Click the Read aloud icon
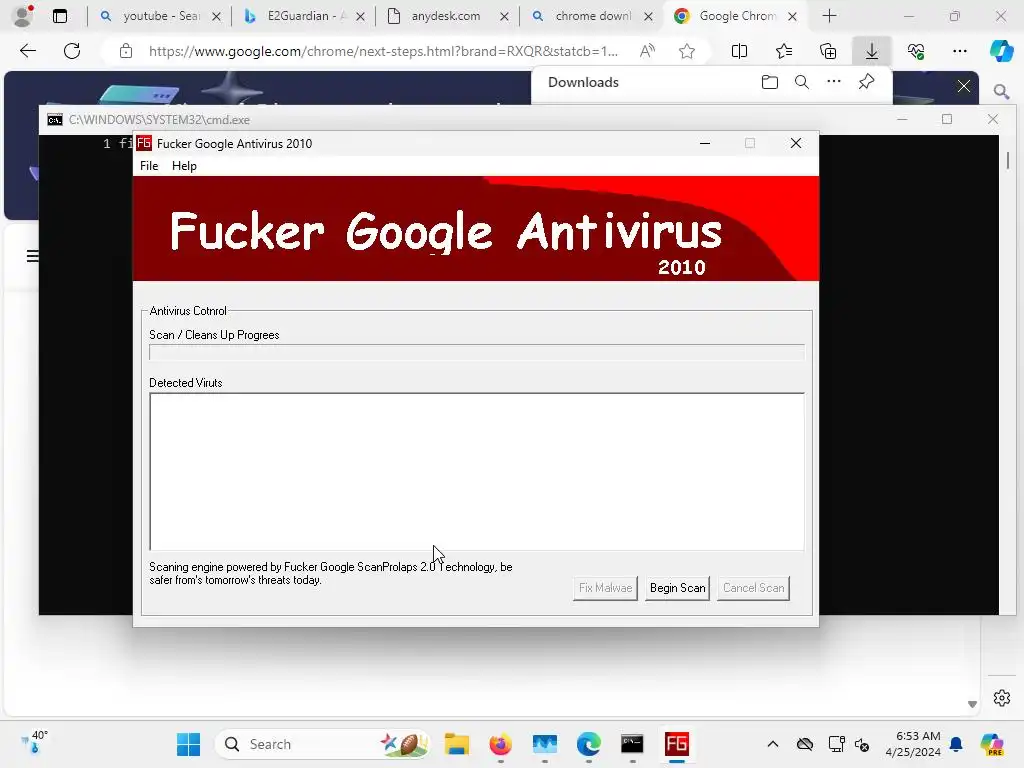The image size is (1024, 768). click(x=647, y=51)
